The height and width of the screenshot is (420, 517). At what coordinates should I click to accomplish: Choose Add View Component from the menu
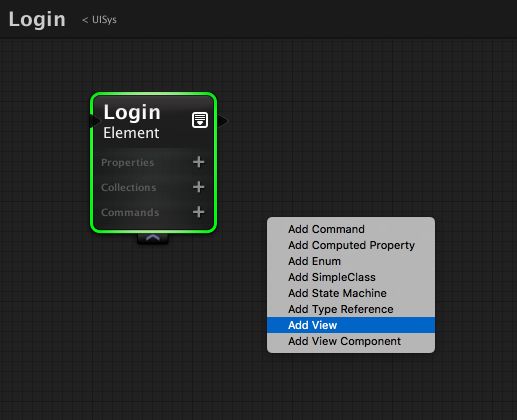(x=351, y=341)
